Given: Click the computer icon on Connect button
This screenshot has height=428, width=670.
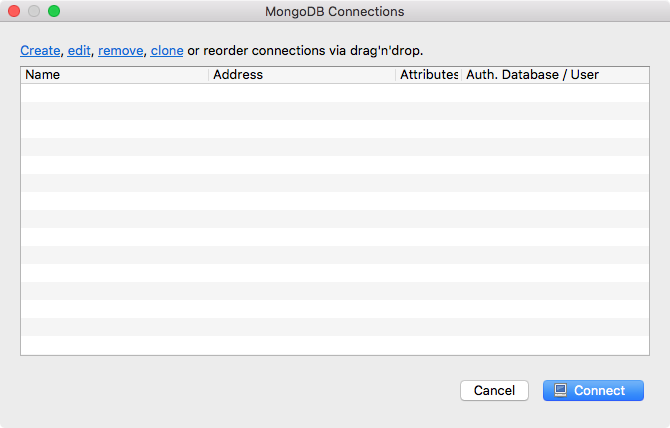Looking at the screenshot, I should [561, 391].
